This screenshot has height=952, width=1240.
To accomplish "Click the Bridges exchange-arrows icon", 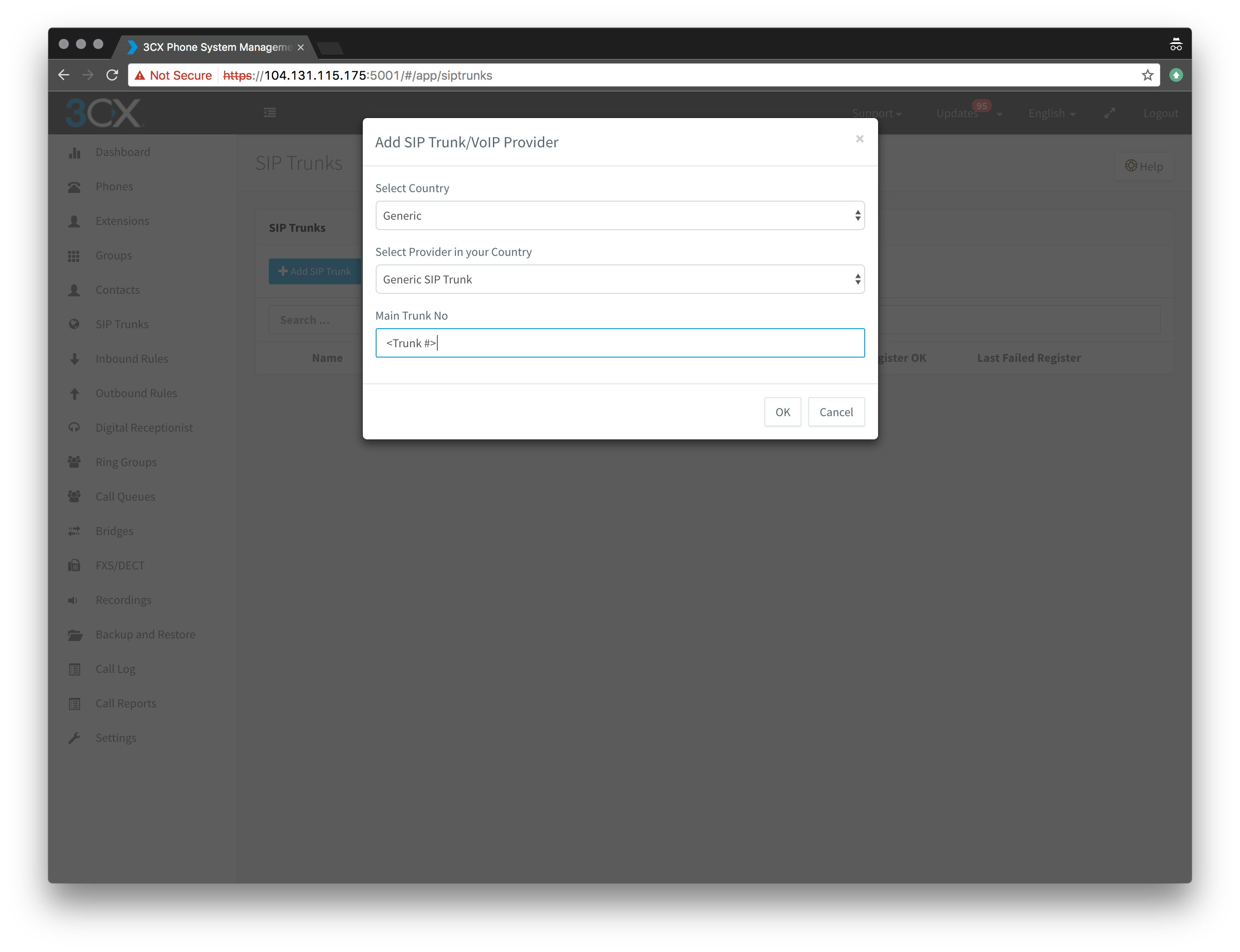I will point(74,532).
